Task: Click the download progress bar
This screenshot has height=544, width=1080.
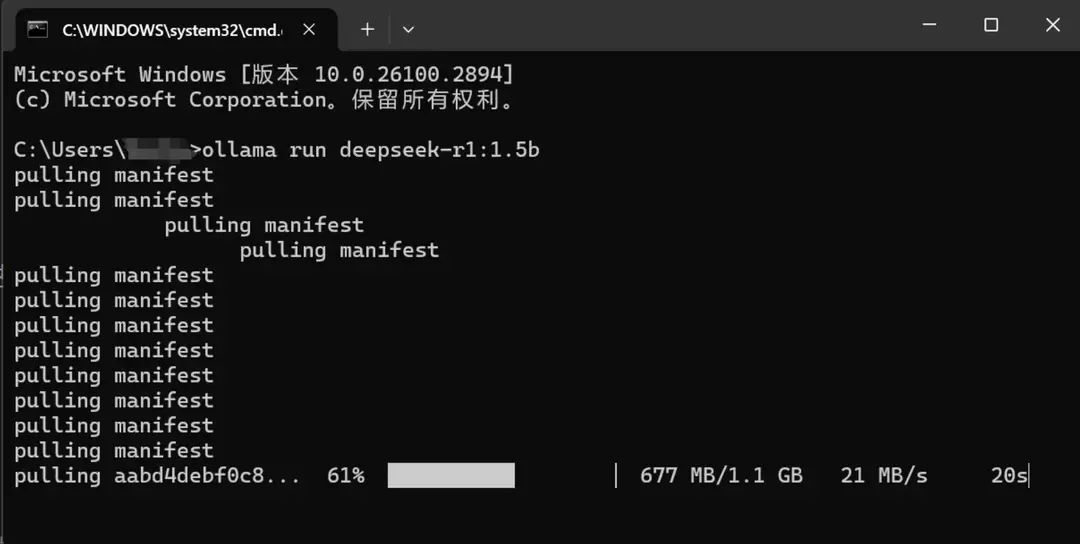Action: click(x=451, y=476)
